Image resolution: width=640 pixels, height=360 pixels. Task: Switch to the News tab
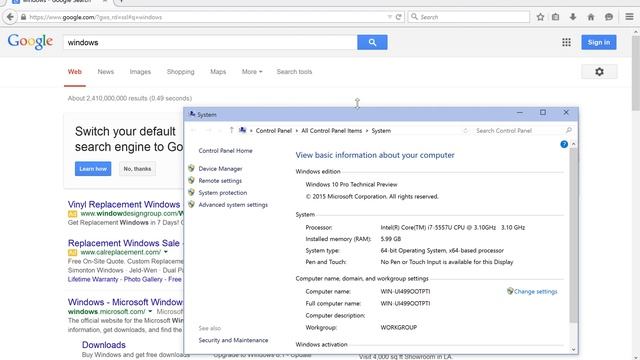click(106, 72)
